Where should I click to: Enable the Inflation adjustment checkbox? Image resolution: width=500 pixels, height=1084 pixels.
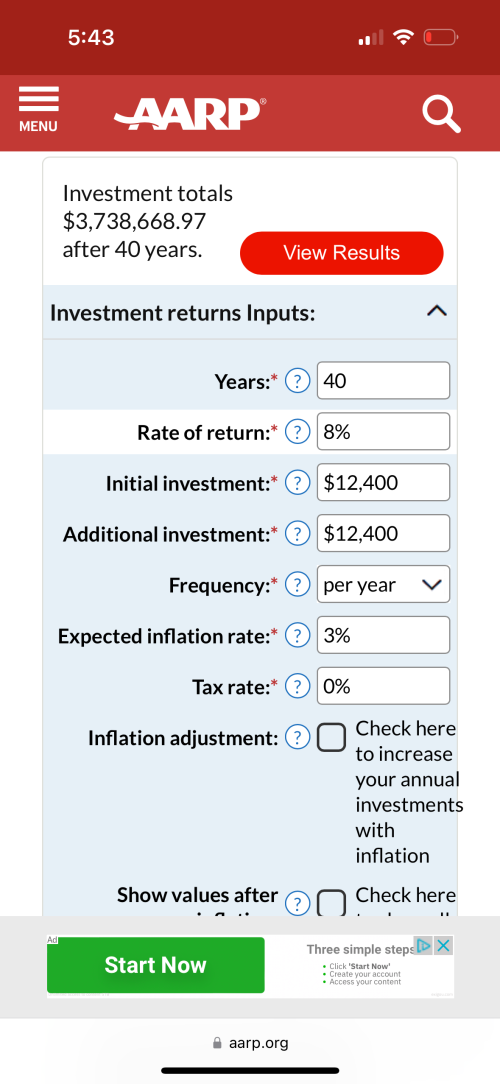pos(331,738)
